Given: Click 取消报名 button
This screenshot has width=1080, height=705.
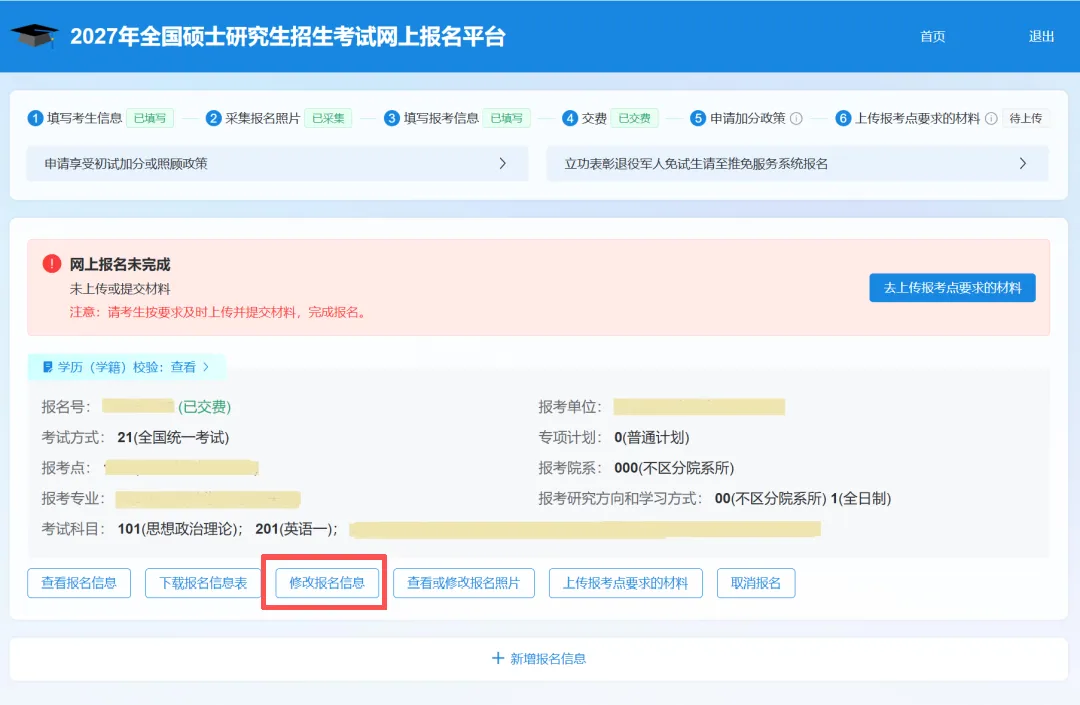Looking at the screenshot, I should [756, 583].
